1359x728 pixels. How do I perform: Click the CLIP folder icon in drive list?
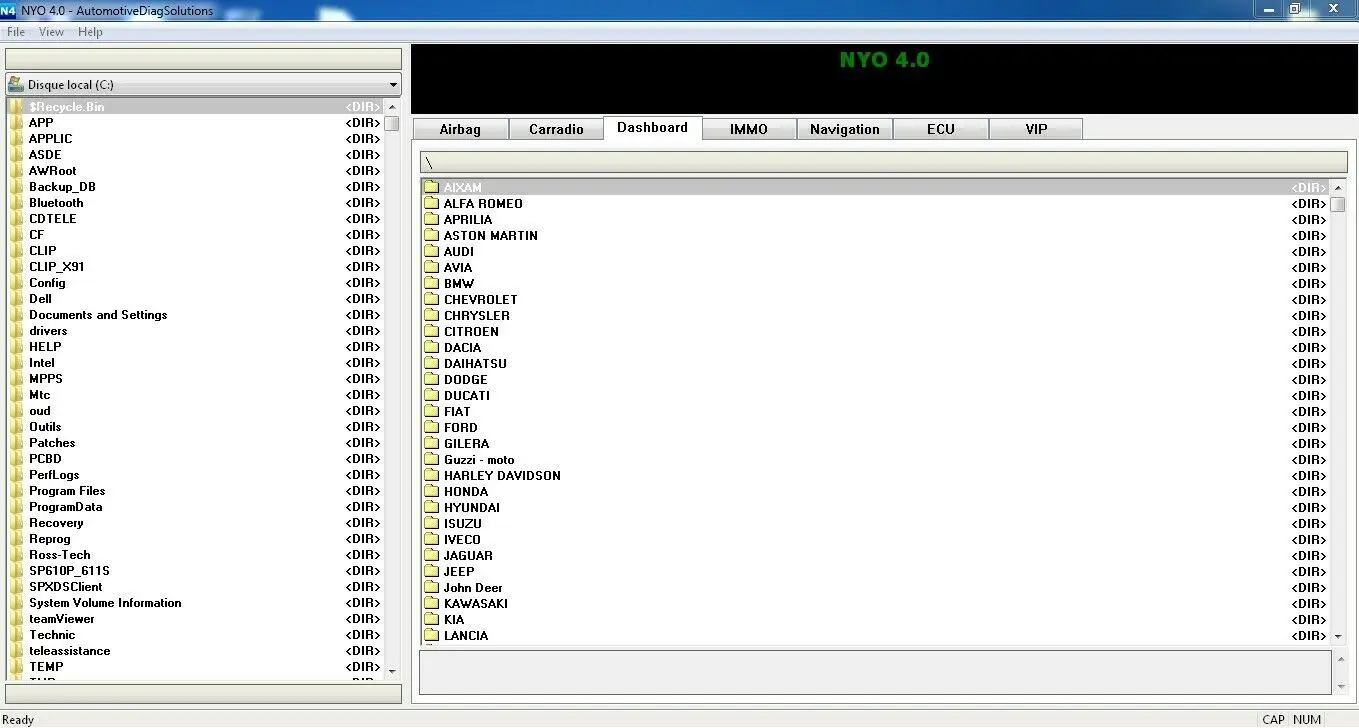pos(16,251)
